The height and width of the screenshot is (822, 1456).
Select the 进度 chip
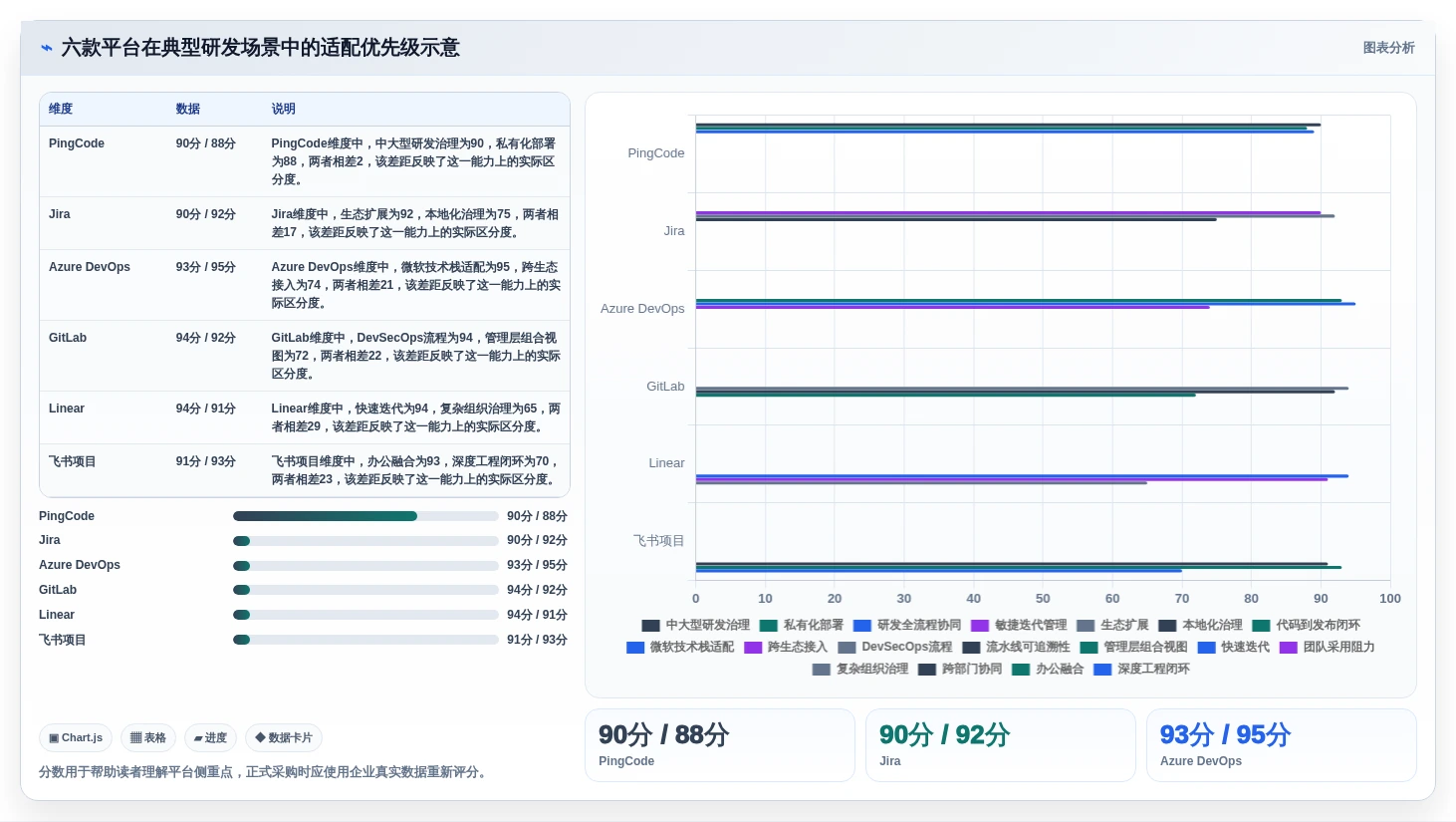210,738
